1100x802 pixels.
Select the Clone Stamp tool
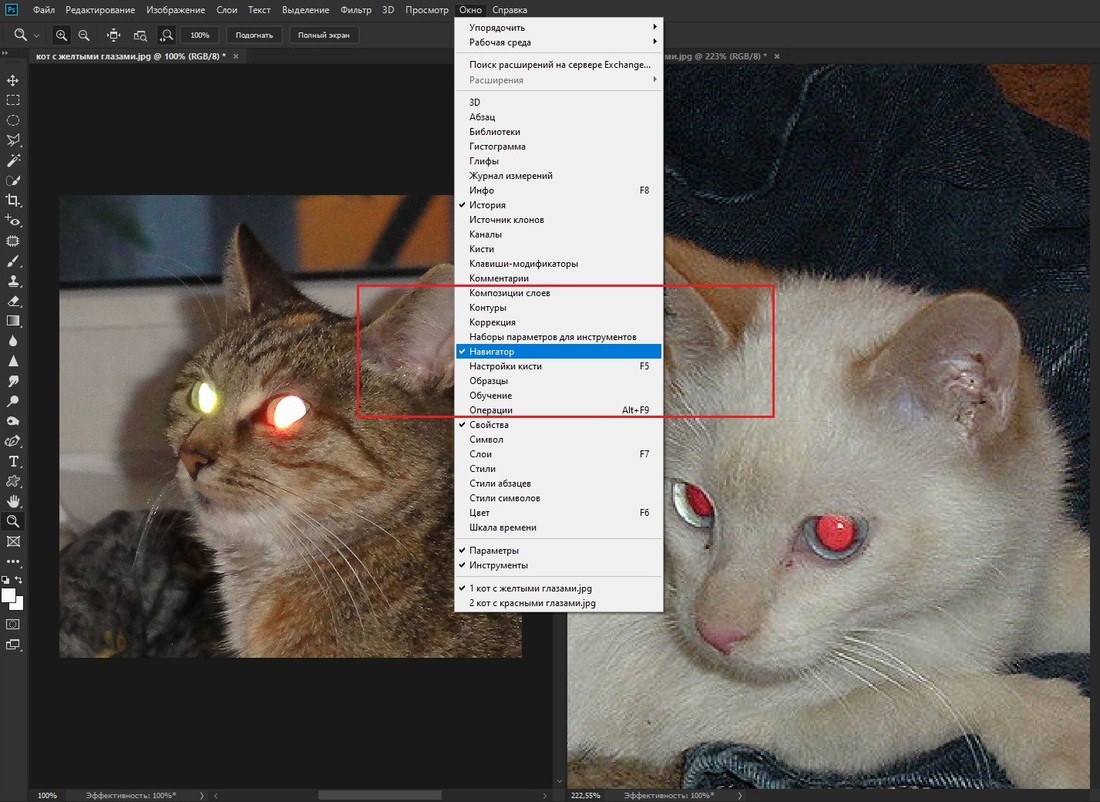tap(13, 281)
